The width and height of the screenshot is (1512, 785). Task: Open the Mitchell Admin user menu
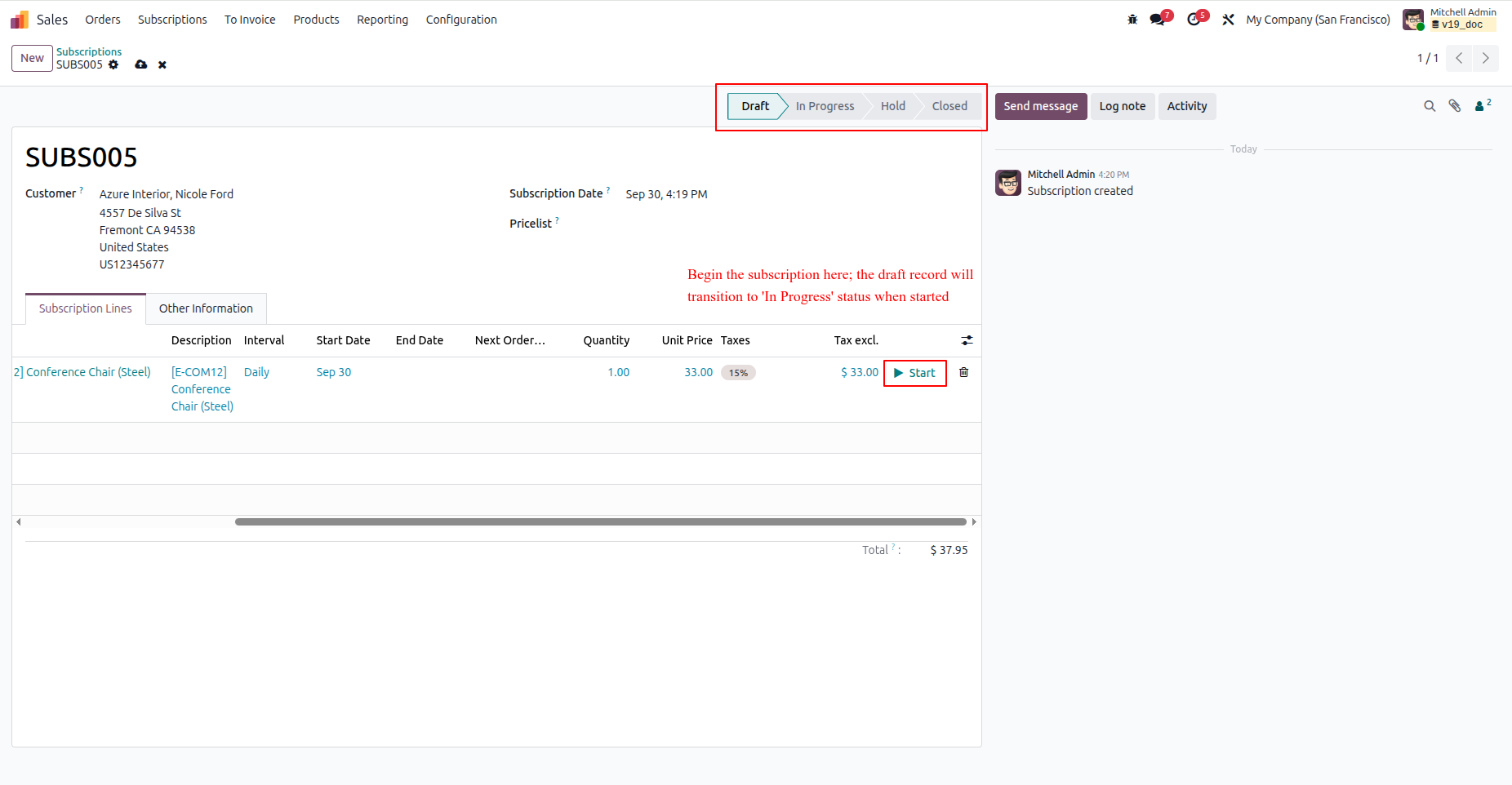(1450, 19)
